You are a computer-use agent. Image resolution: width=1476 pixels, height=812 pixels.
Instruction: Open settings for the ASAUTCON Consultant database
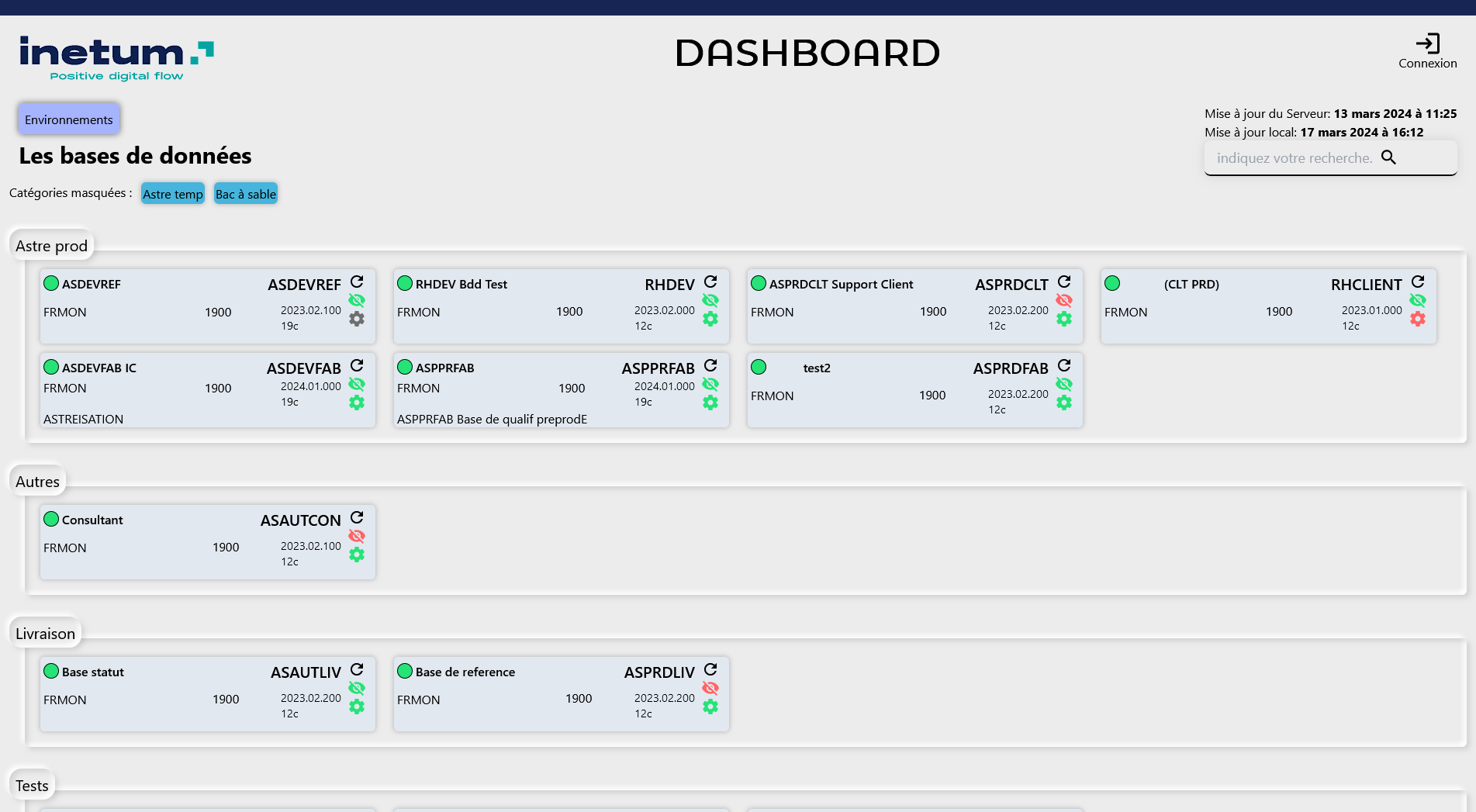(357, 555)
